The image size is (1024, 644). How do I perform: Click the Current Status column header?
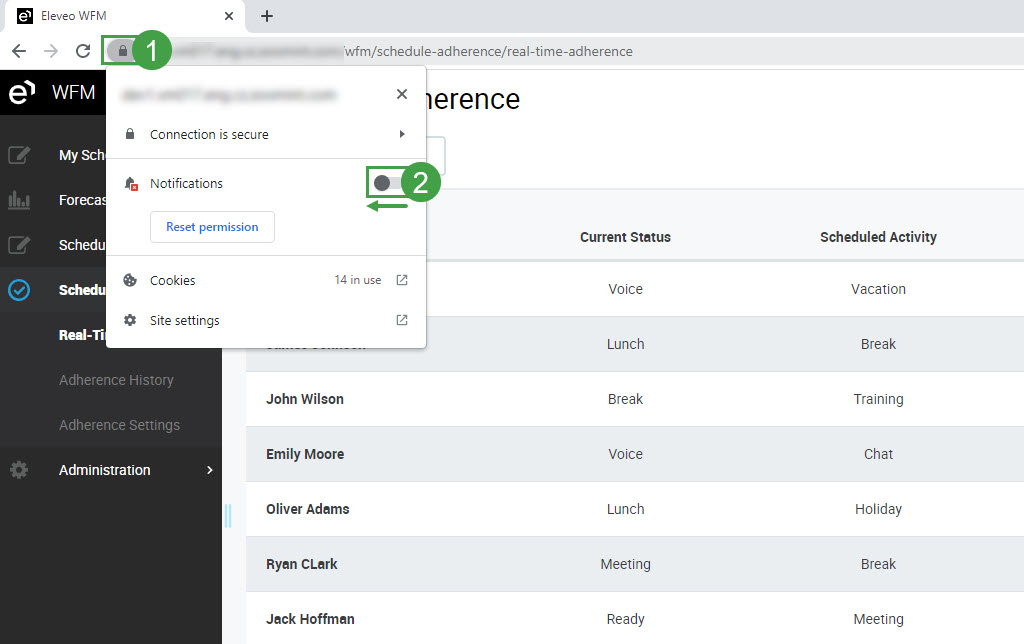tap(625, 237)
